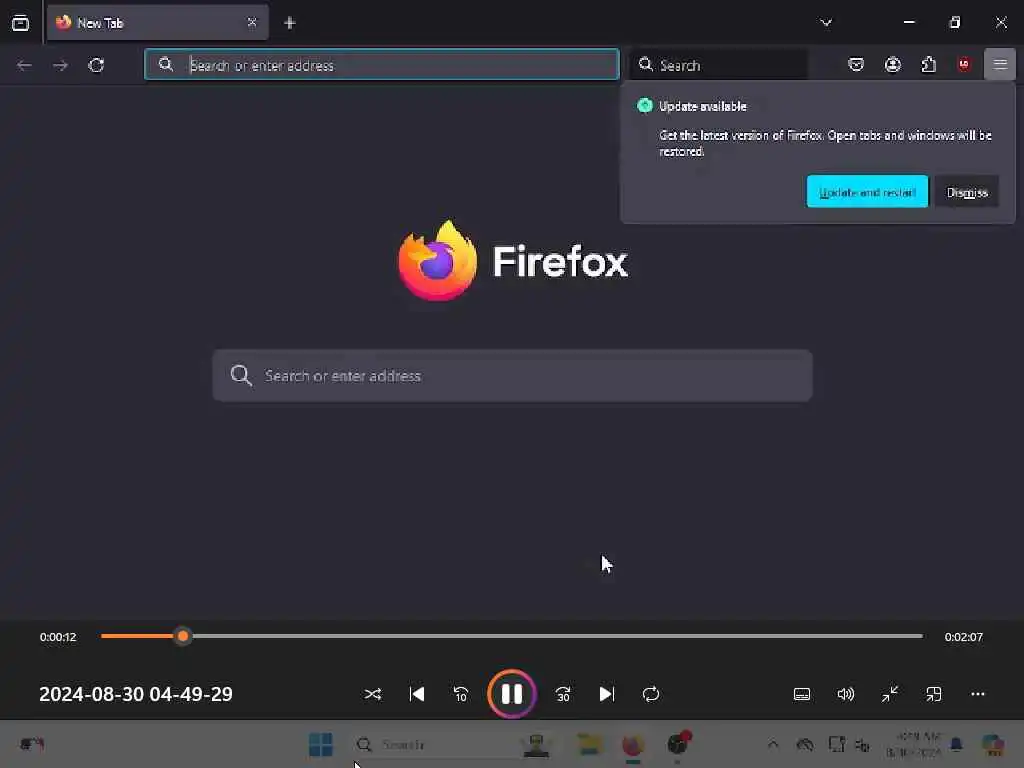Open the list all tabs dropdown

pos(826,22)
